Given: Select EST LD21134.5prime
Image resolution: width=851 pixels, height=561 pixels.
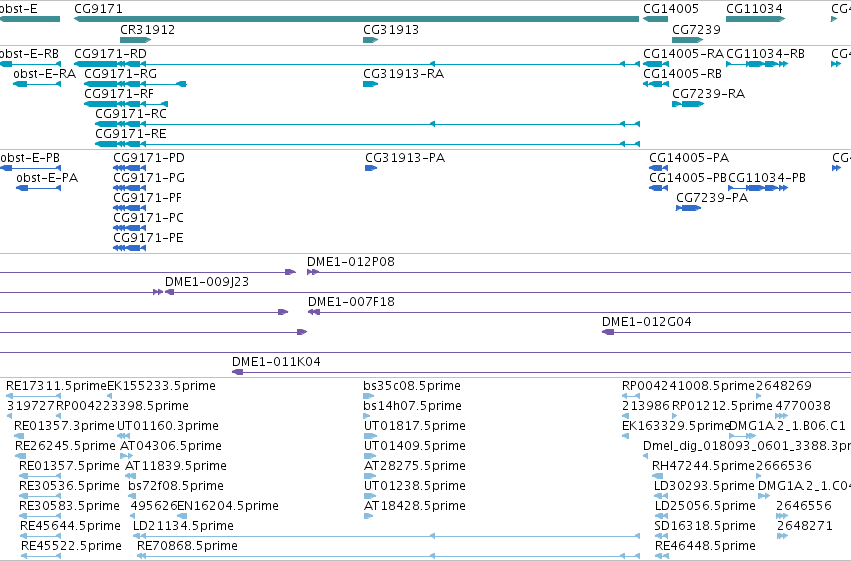Looking at the screenshot, I should click(x=386, y=537).
